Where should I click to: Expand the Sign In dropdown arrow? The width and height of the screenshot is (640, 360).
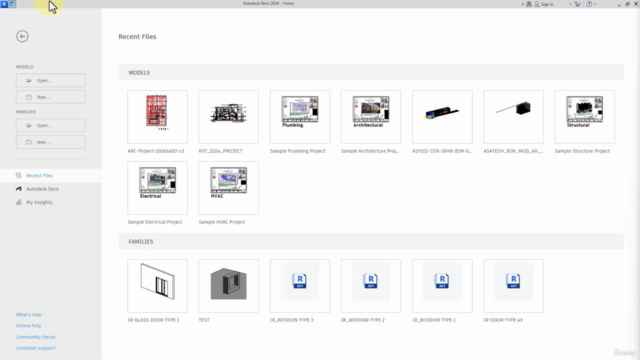click(570, 4)
